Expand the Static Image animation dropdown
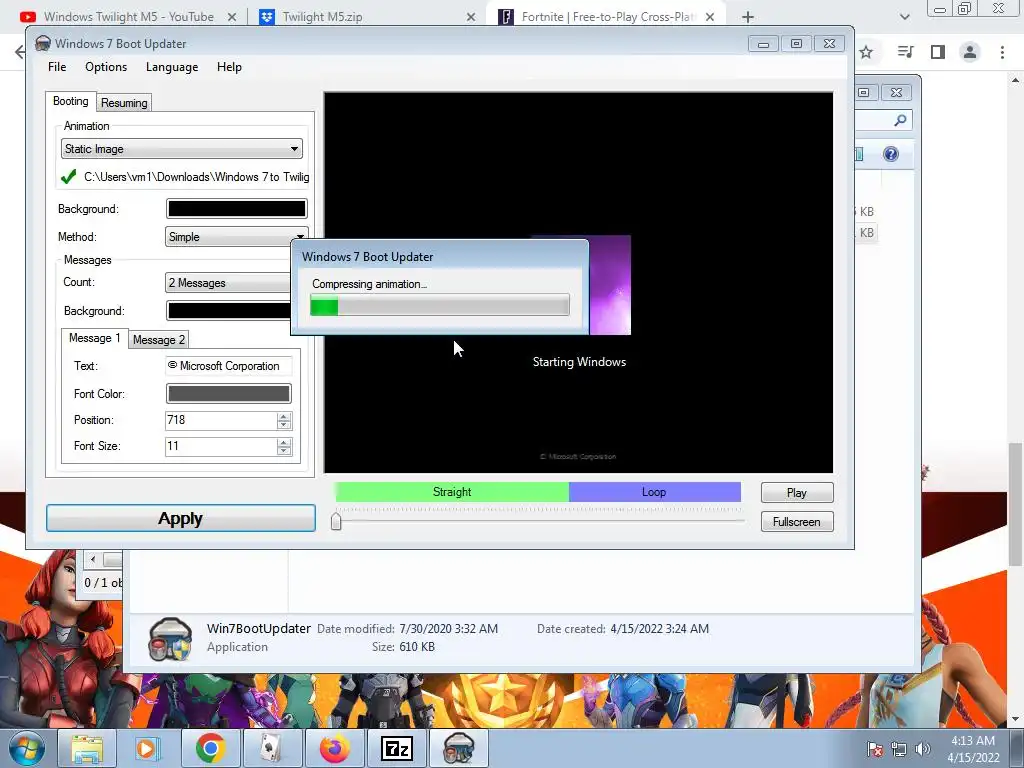1024x768 pixels. (182, 149)
